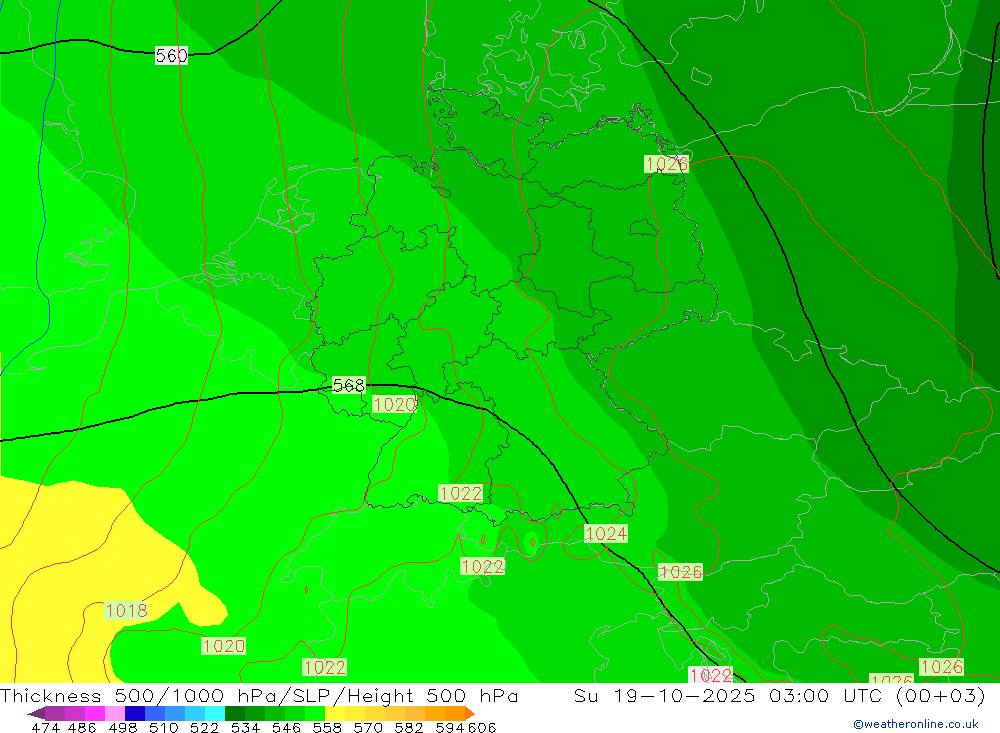
Task: Click the "1026" label on the Baltic coast
Action: coord(666,164)
